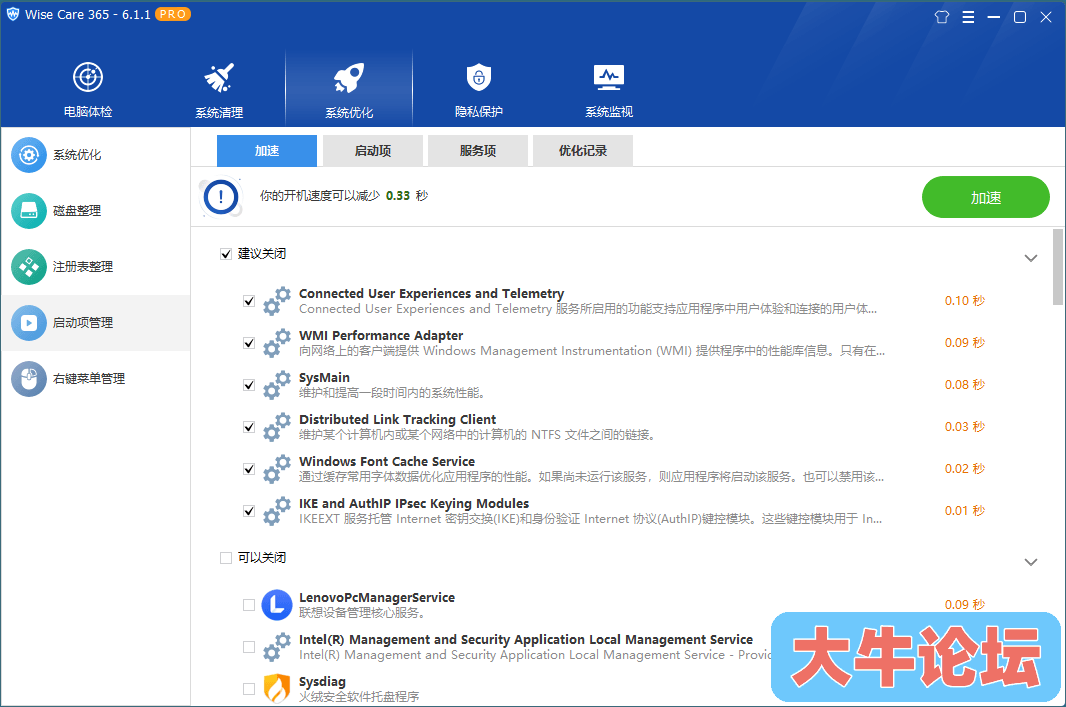Click the skin shirt icon in title bar
The image size is (1066, 707).
click(x=942, y=17)
